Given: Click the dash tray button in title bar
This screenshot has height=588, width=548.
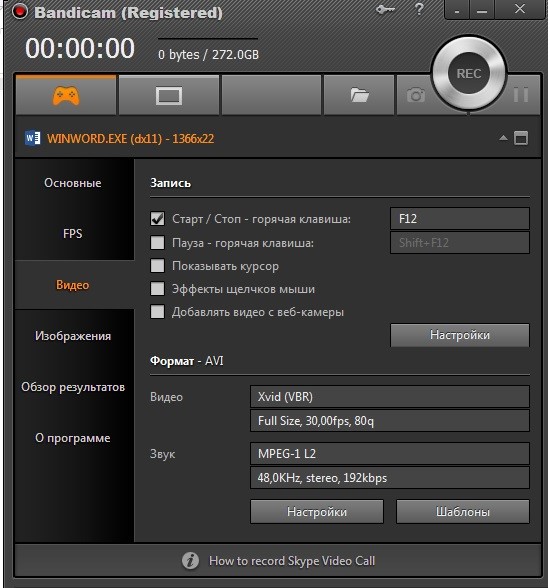Looking at the screenshot, I should tap(456, 10).
